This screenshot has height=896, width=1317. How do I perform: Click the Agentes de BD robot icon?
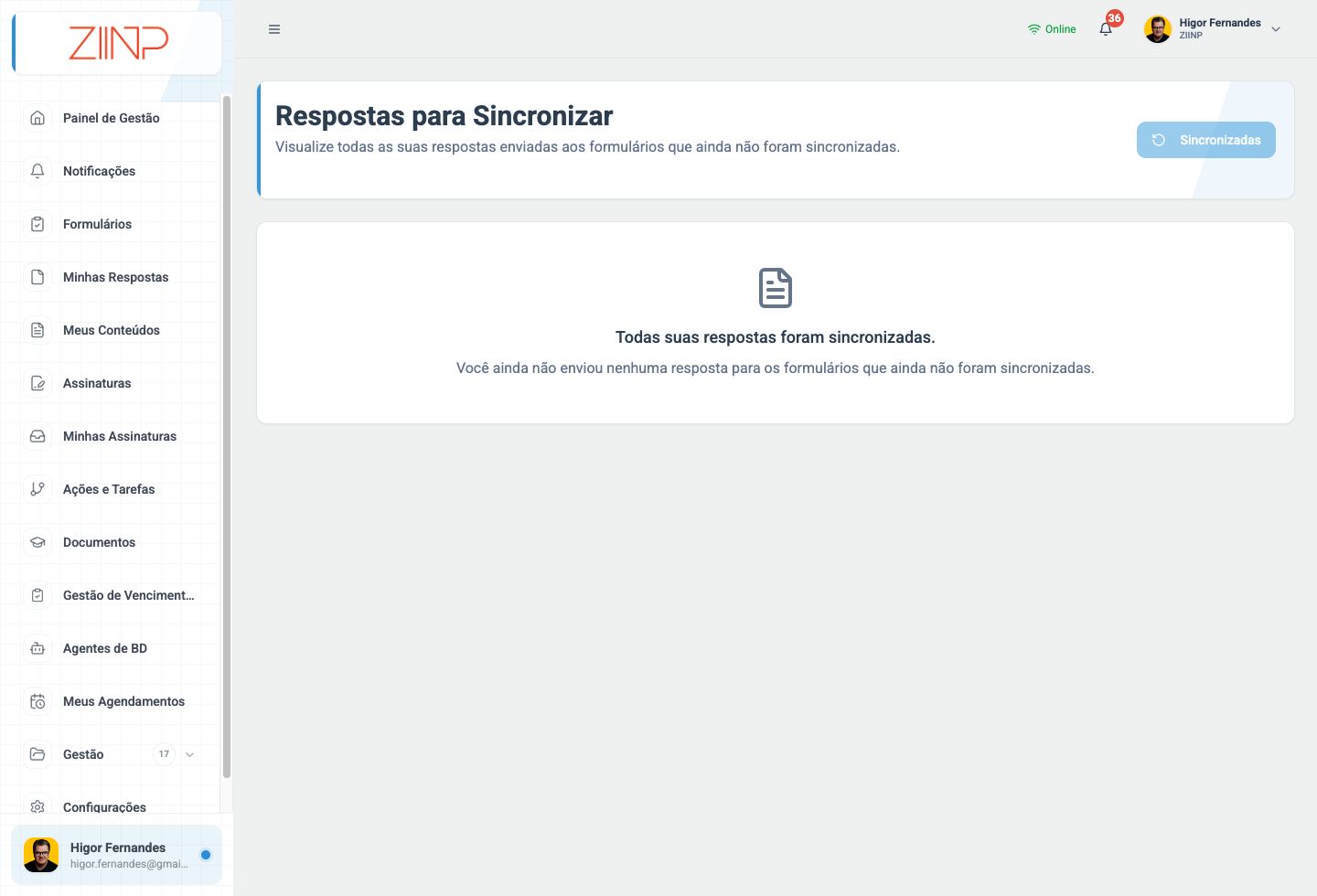coord(37,648)
